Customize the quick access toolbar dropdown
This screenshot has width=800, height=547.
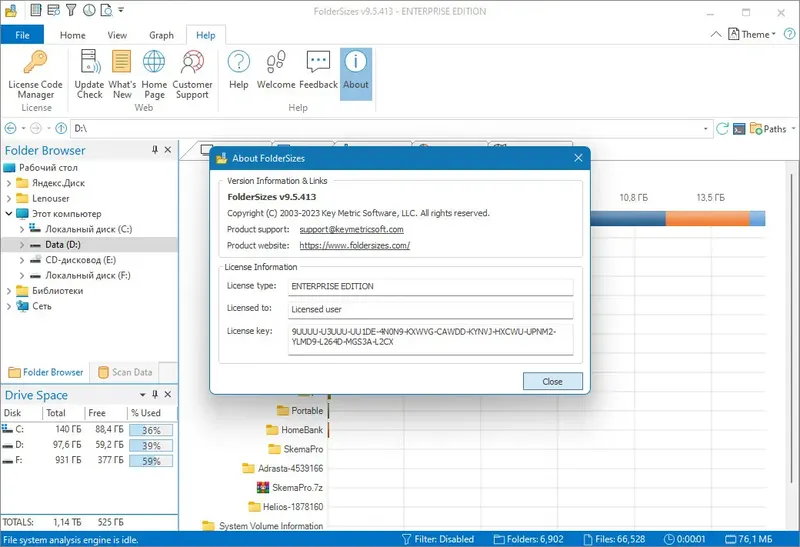[121, 10]
